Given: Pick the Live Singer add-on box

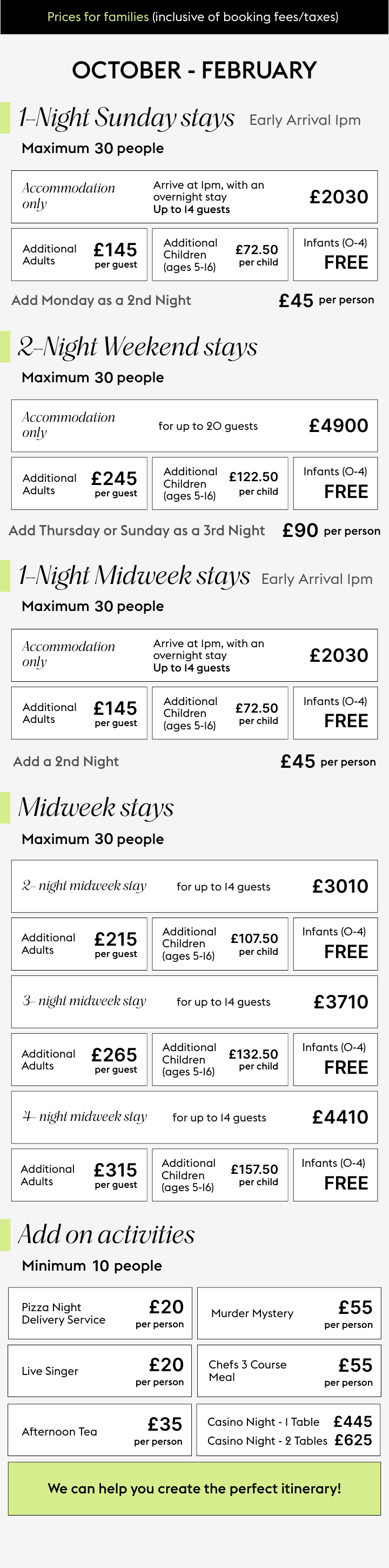Looking at the screenshot, I should pos(100,1371).
